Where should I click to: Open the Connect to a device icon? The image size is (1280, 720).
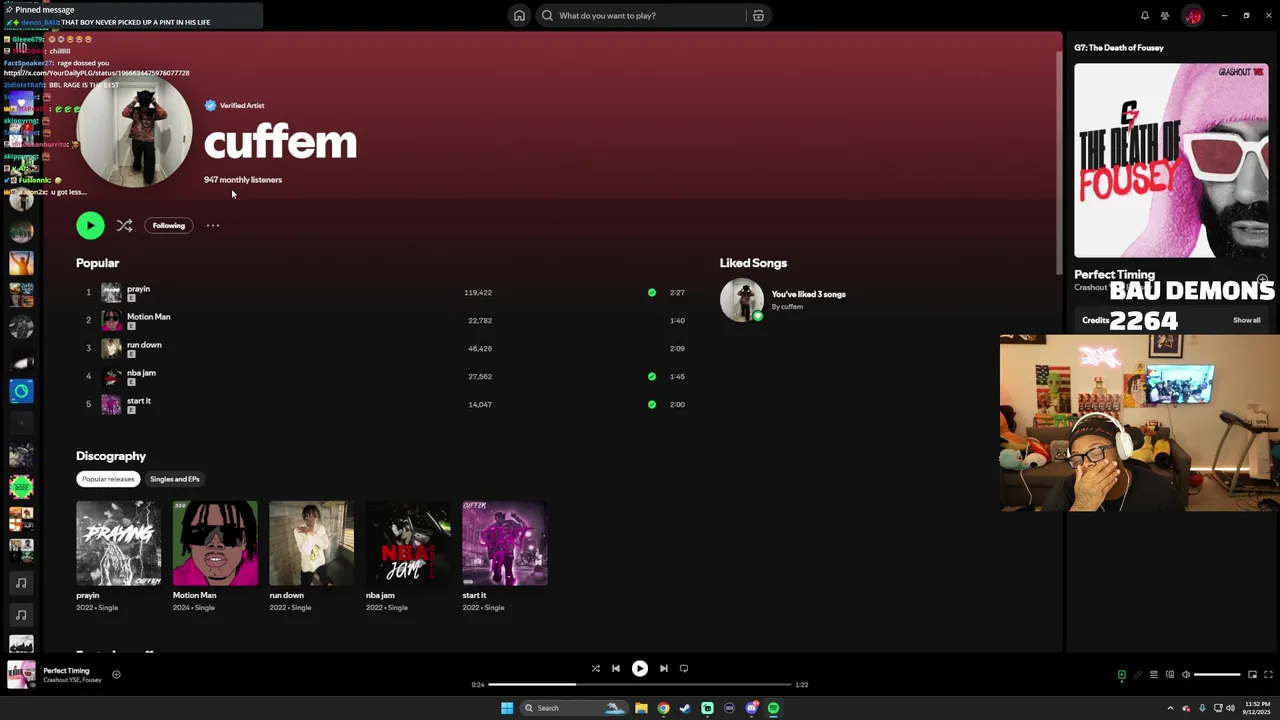pyautogui.click(x=1170, y=675)
